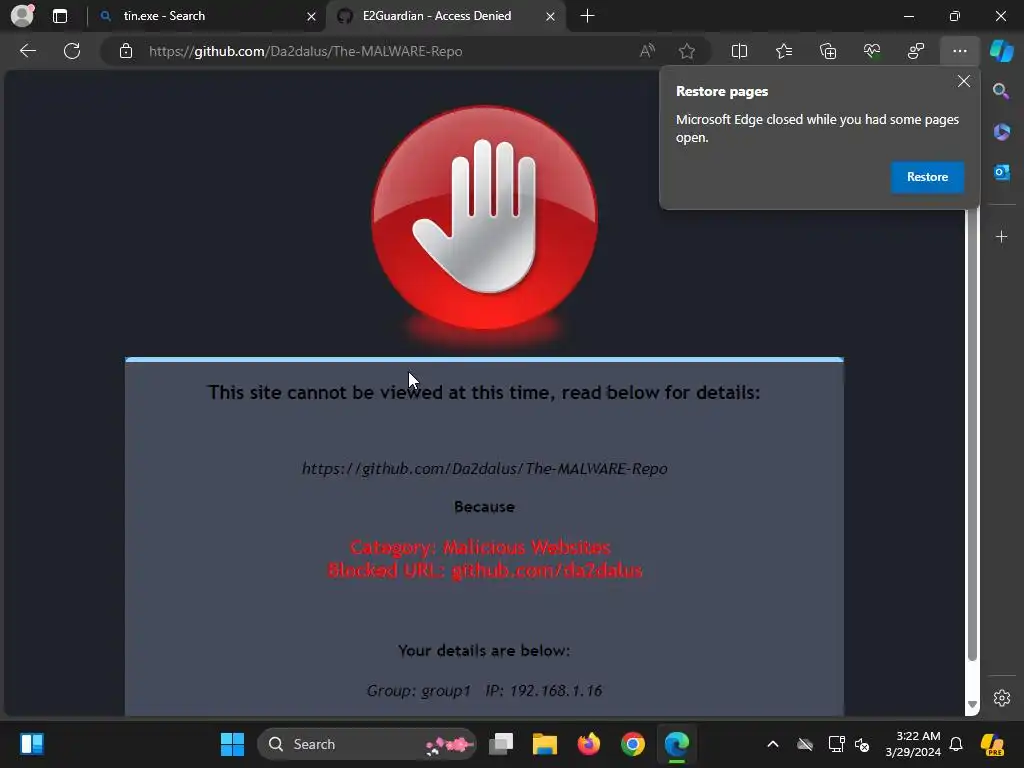Screen dimensions: 1024x768
Task: Open the Windows Start menu
Action: tap(232, 744)
